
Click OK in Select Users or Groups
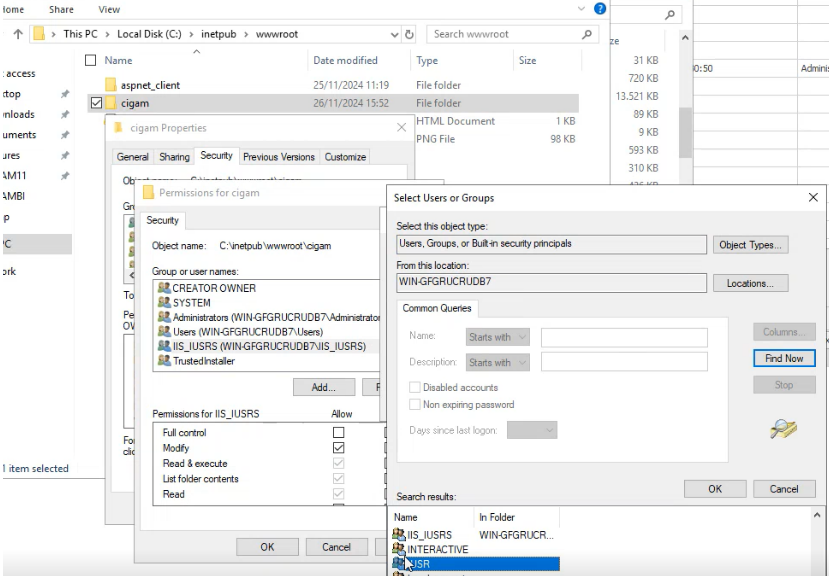[x=715, y=489]
